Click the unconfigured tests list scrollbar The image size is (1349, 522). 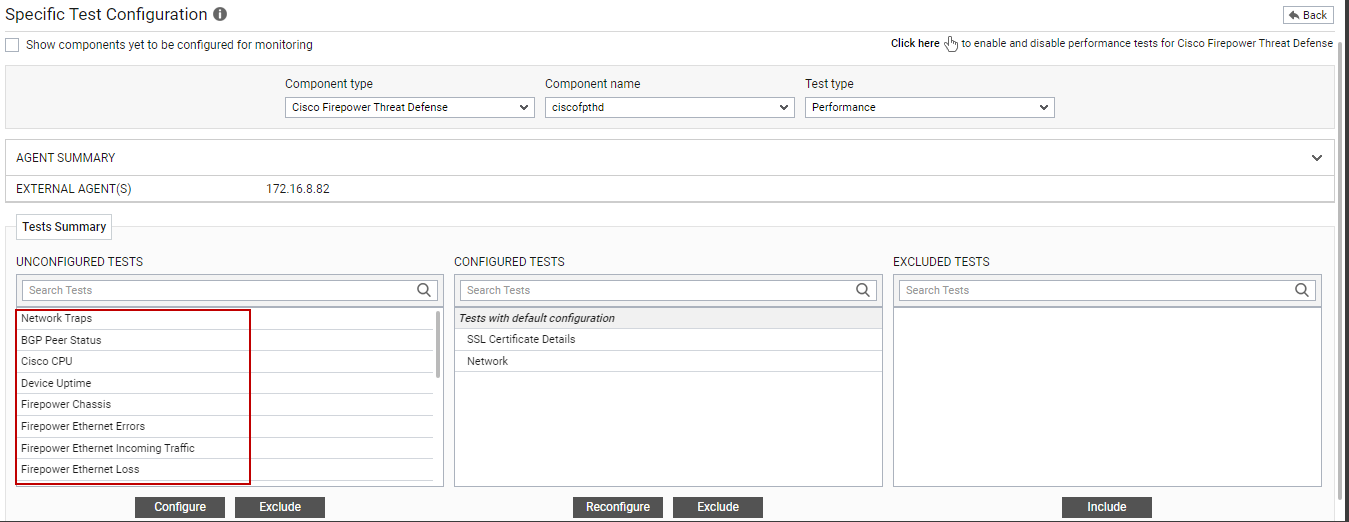[x=438, y=345]
